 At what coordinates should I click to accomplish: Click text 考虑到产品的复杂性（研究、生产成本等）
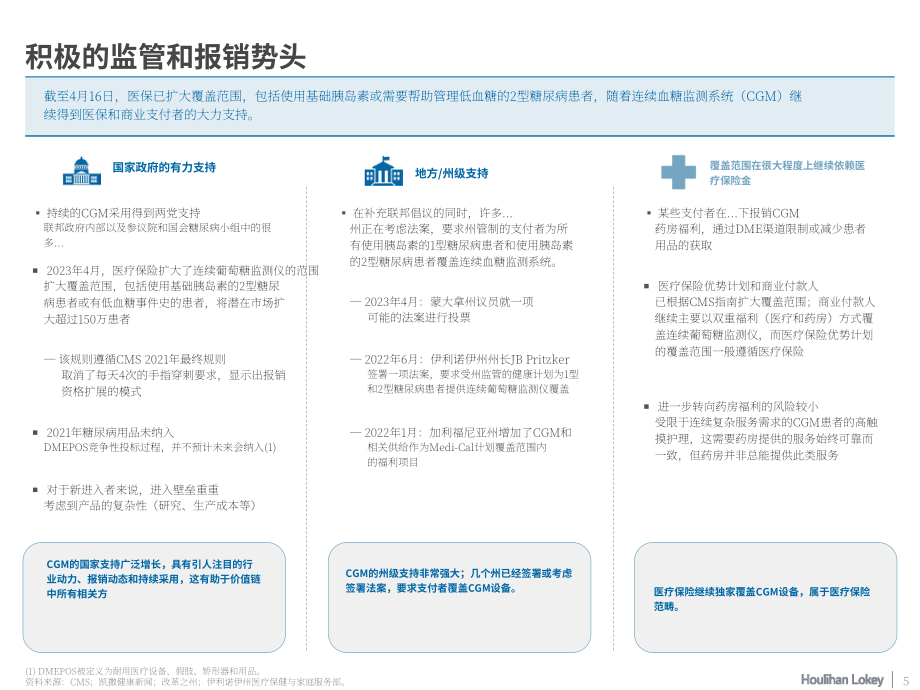150,505
